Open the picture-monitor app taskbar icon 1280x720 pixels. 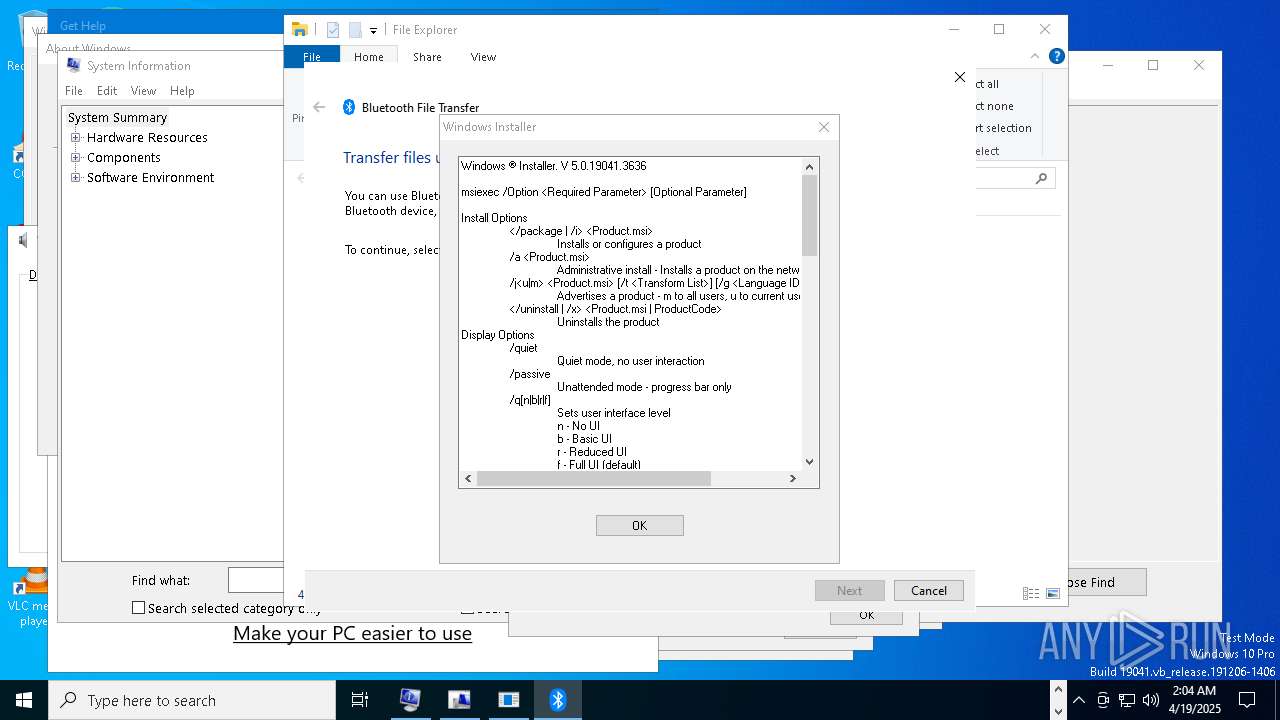click(x=459, y=700)
